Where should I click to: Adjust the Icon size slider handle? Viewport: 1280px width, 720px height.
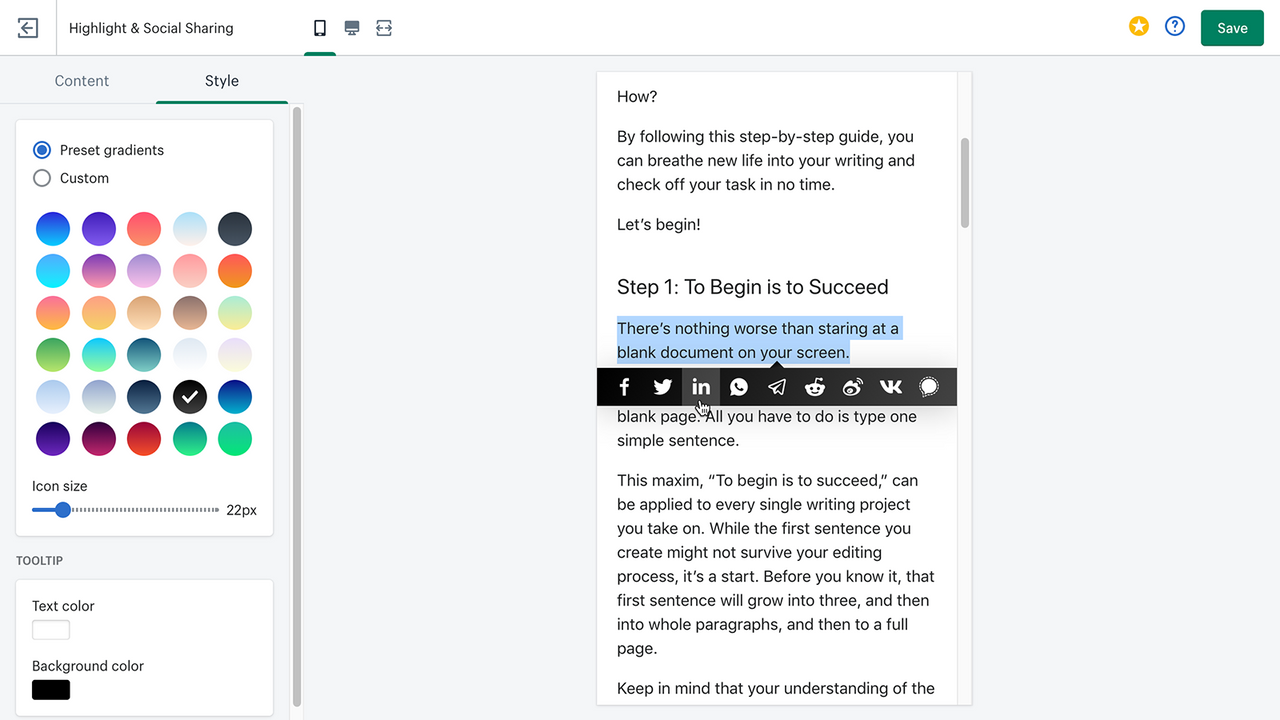(x=64, y=509)
